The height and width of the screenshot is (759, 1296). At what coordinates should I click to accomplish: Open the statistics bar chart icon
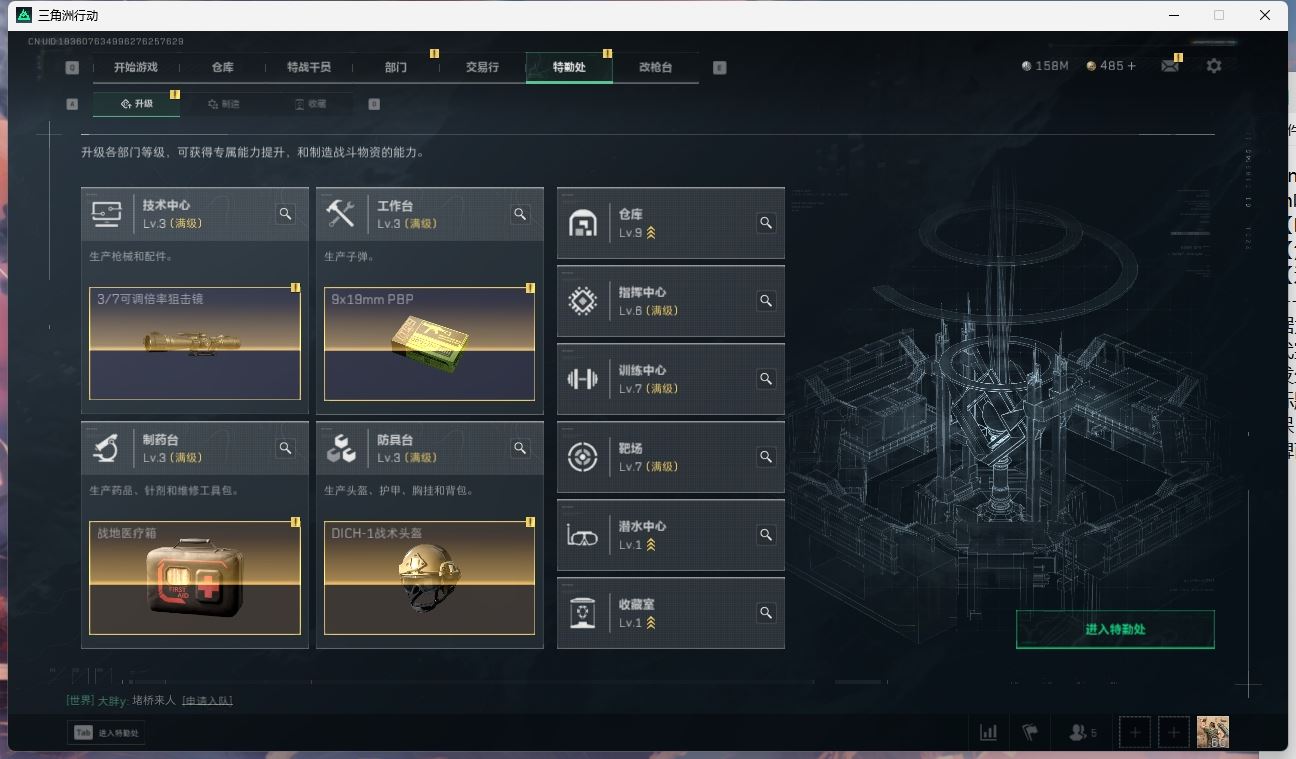click(x=988, y=732)
